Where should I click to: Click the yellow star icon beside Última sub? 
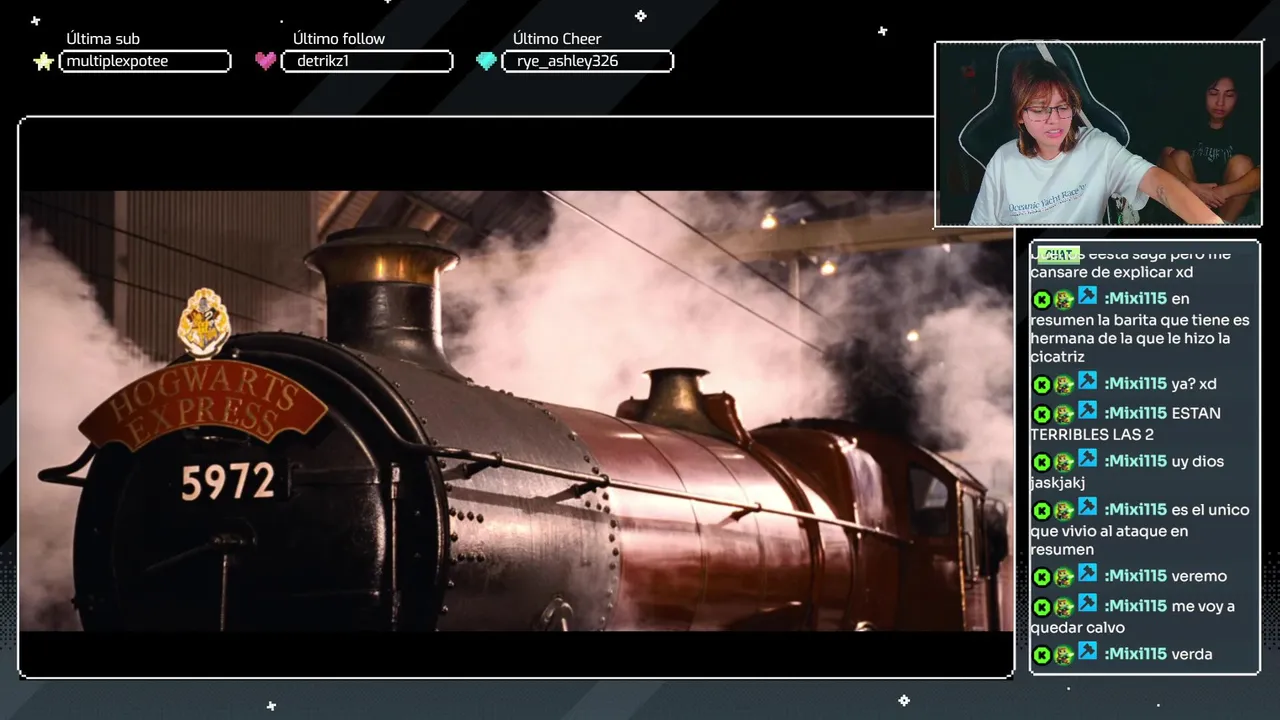[x=43, y=62]
